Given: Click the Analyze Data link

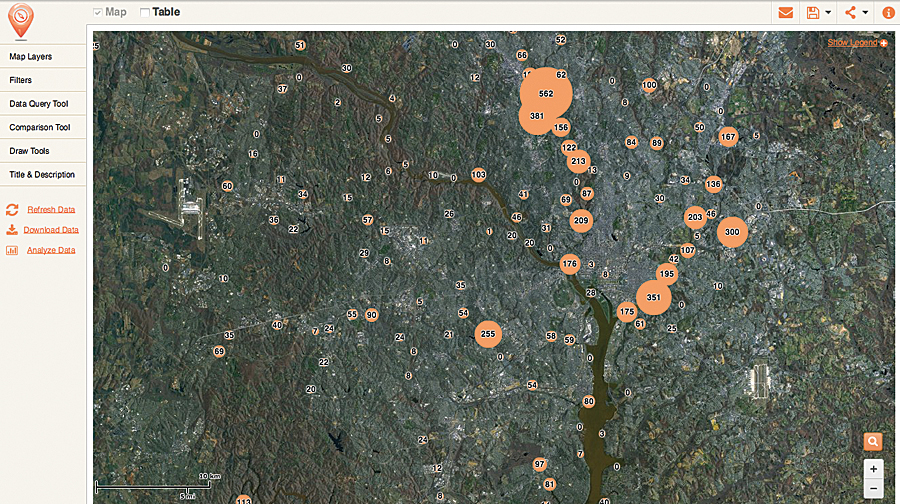Looking at the screenshot, I should (x=51, y=250).
